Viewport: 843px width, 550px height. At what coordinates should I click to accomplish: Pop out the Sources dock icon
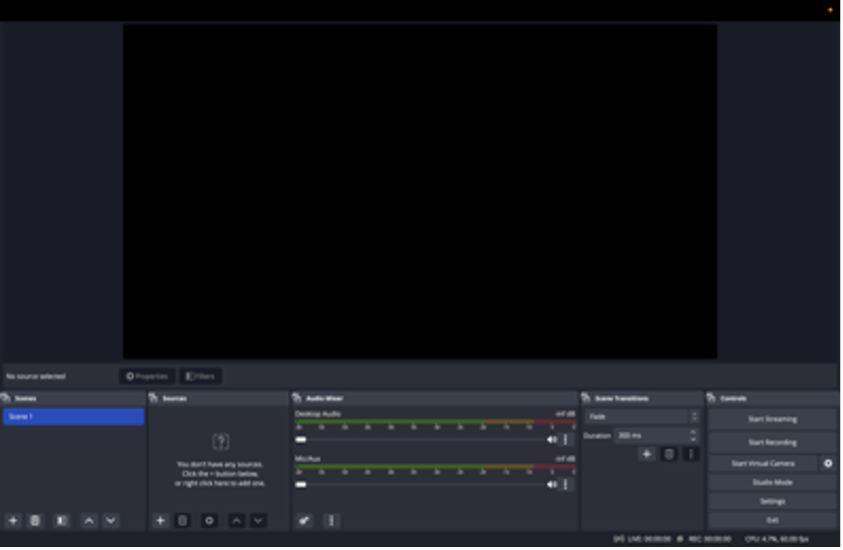pyautogui.click(x=154, y=399)
